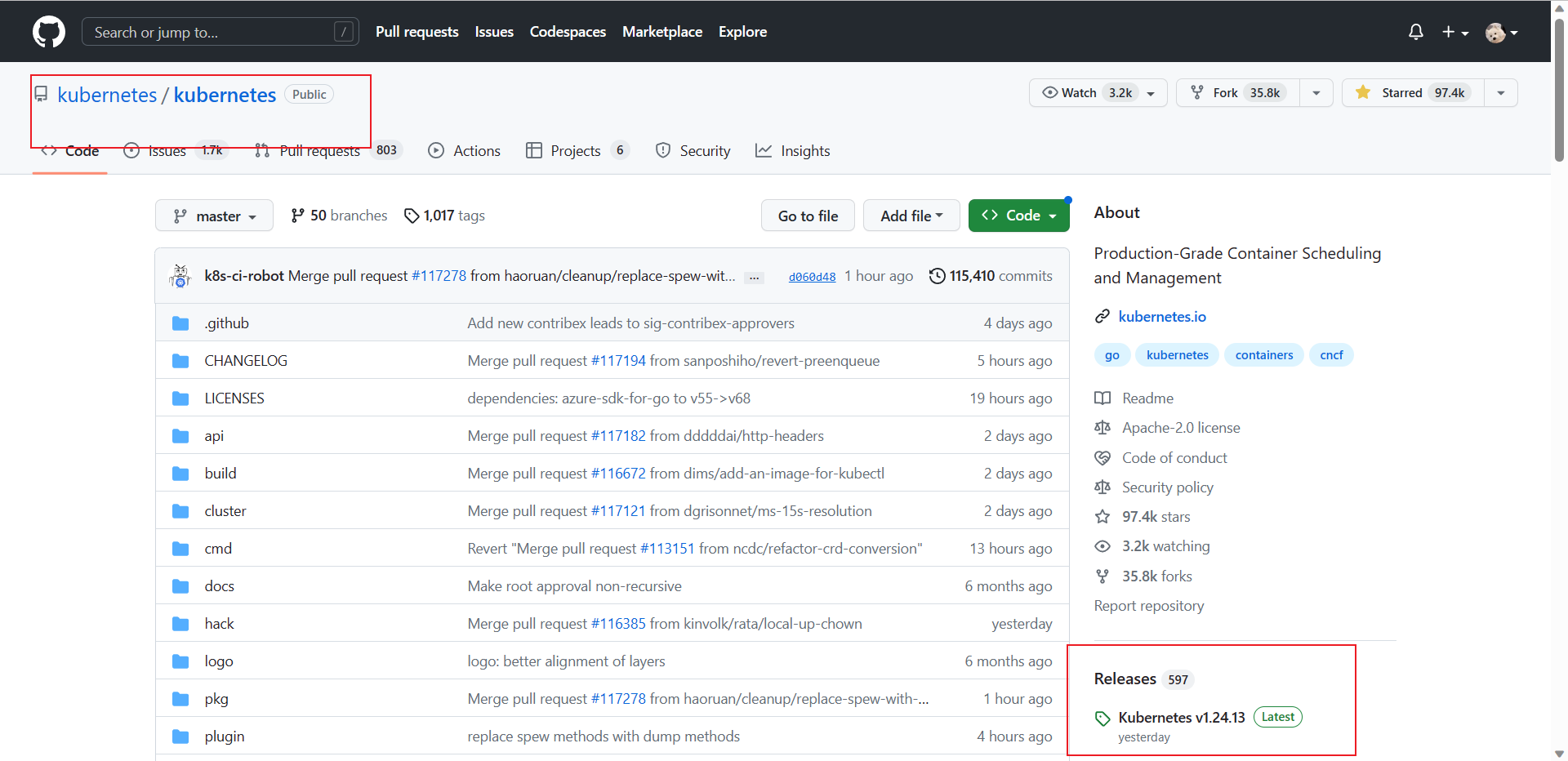Open the Add file dropdown
1568x761 pixels.
pyautogui.click(x=911, y=216)
